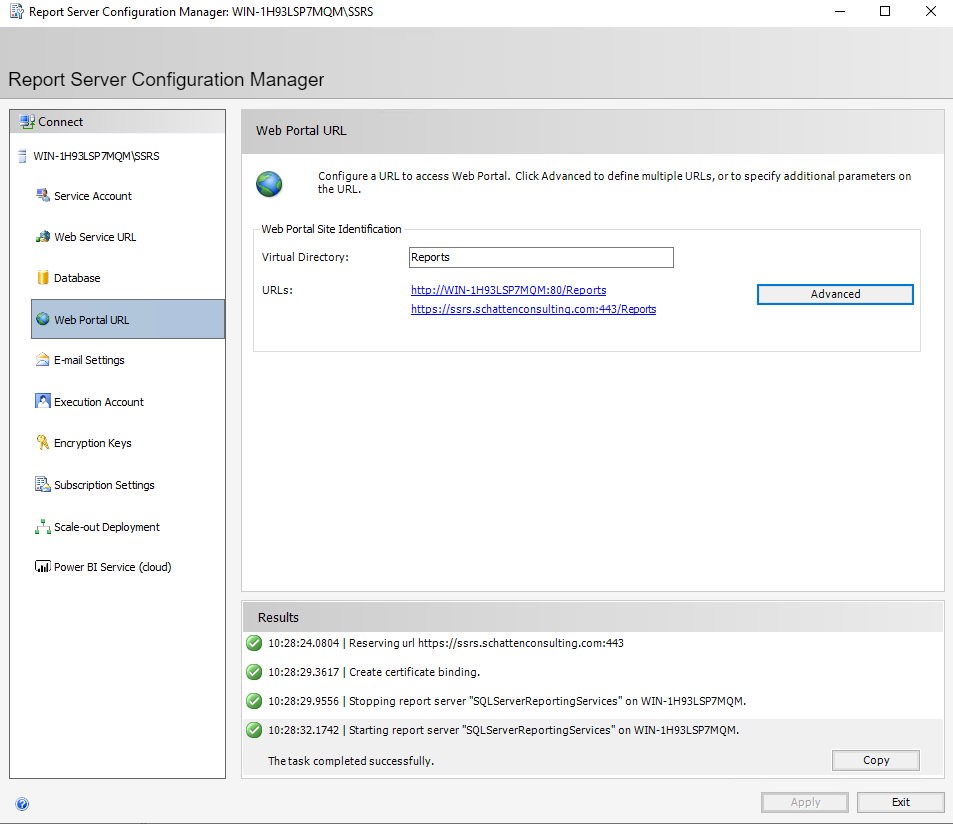Image resolution: width=953 pixels, height=824 pixels.
Task: Click the Virtual Directory text field
Action: pyautogui.click(x=540, y=257)
